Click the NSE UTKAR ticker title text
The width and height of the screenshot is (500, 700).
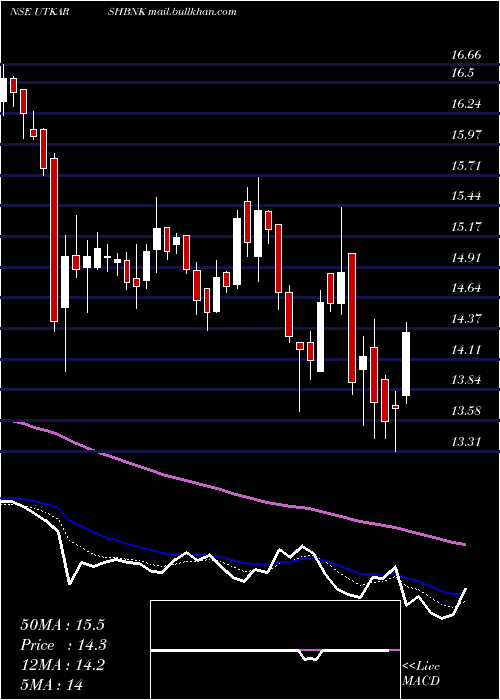pos(39,12)
